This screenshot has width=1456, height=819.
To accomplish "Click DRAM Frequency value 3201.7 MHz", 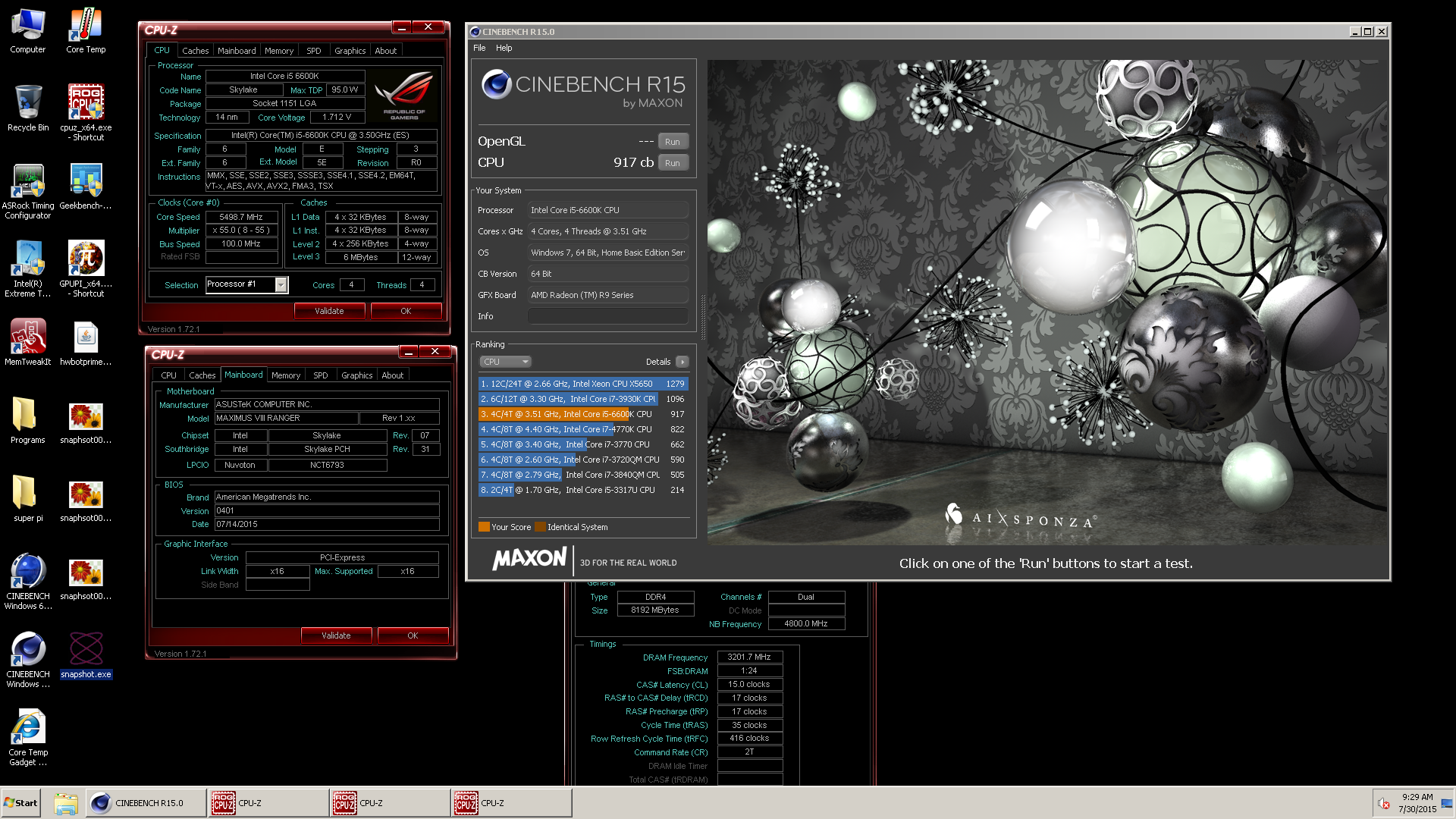I will coord(749,657).
